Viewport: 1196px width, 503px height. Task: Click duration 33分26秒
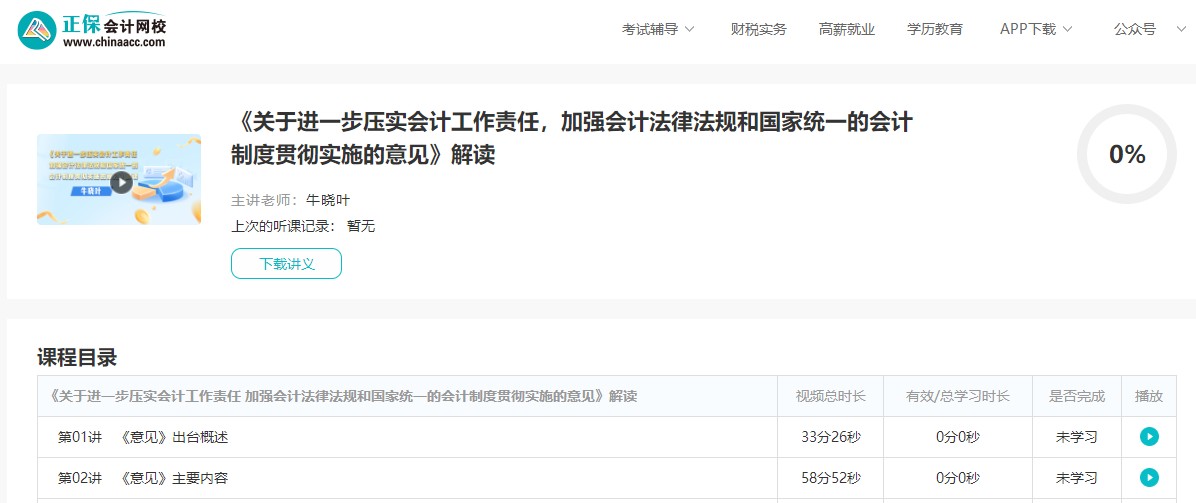[x=831, y=437]
